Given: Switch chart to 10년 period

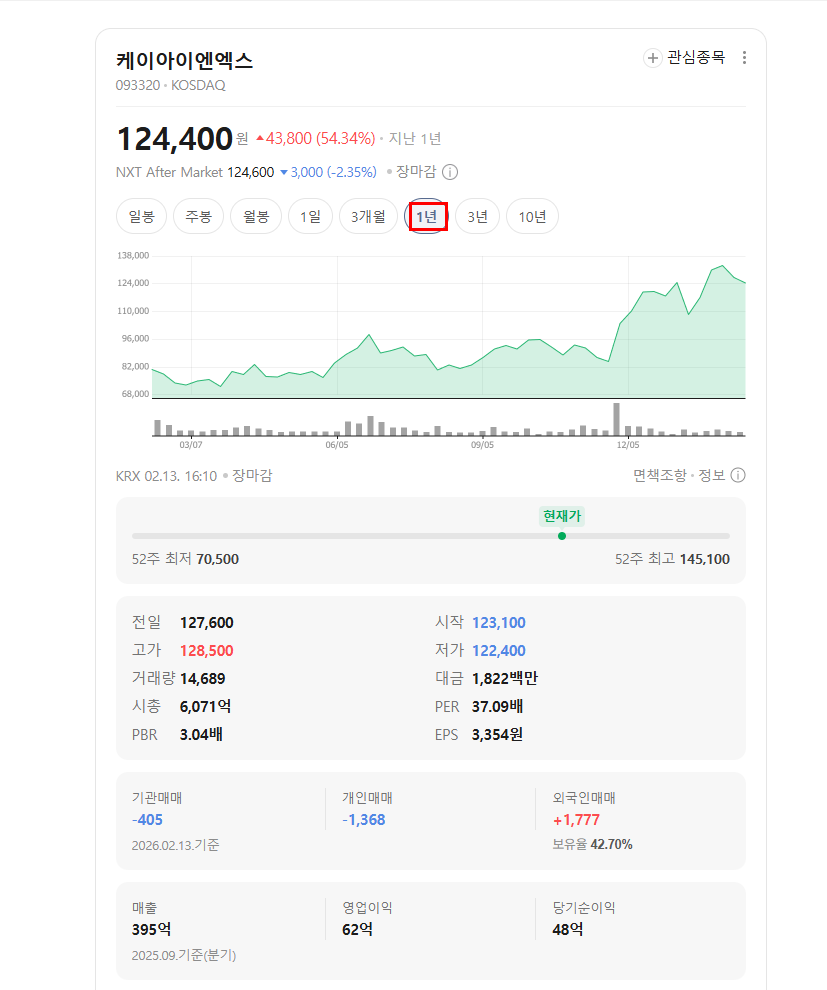Looking at the screenshot, I should point(532,217).
